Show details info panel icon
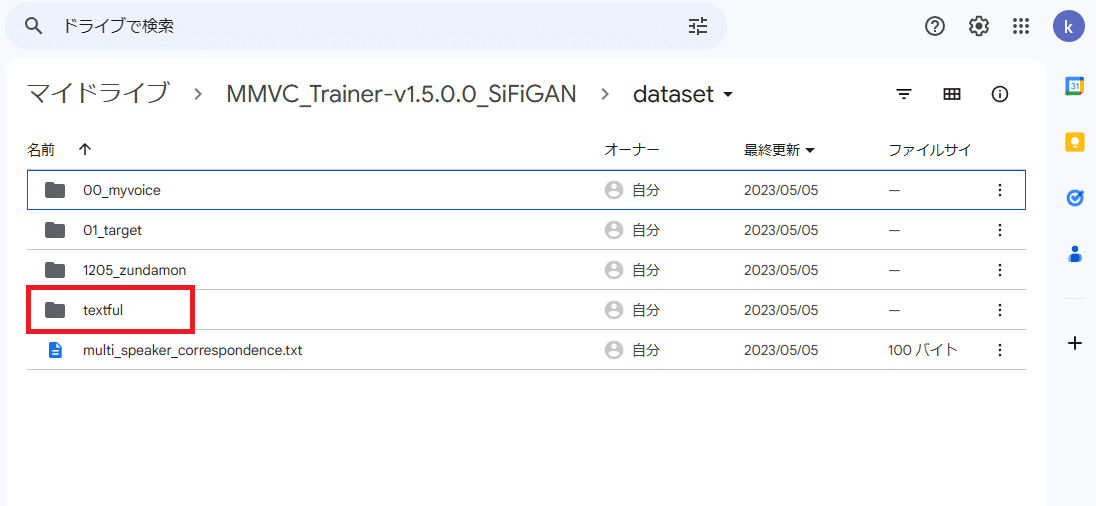The width and height of the screenshot is (1096, 506). click(1000, 94)
